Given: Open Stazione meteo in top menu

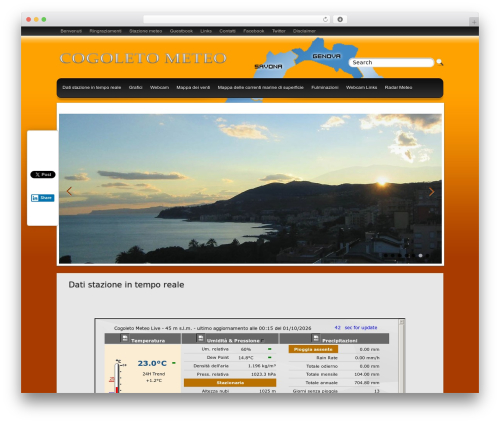Looking at the screenshot, I should pos(146,31).
